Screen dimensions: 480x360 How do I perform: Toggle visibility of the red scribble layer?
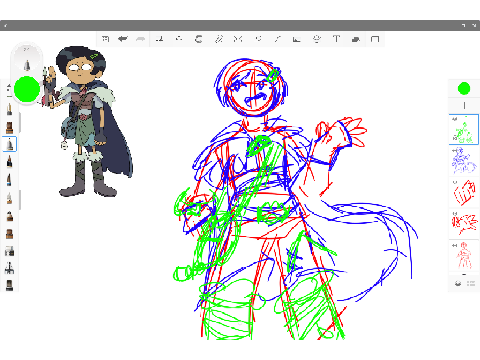454,213
